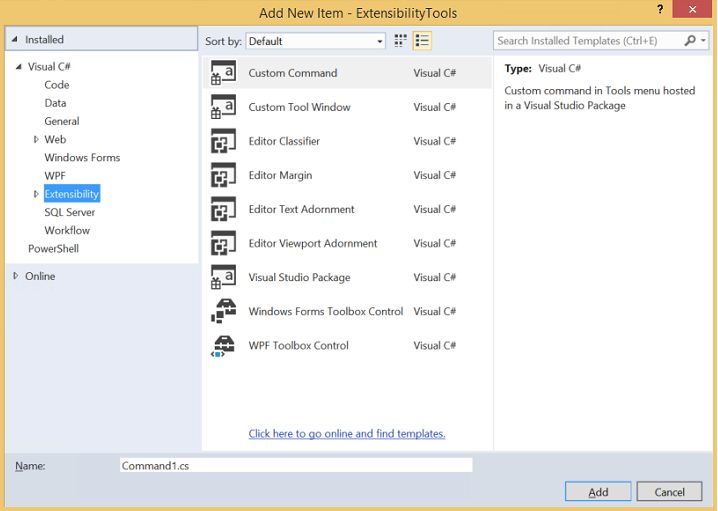Open the Sort by Default dropdown
The image size is (718, 511).
point(315,41)
